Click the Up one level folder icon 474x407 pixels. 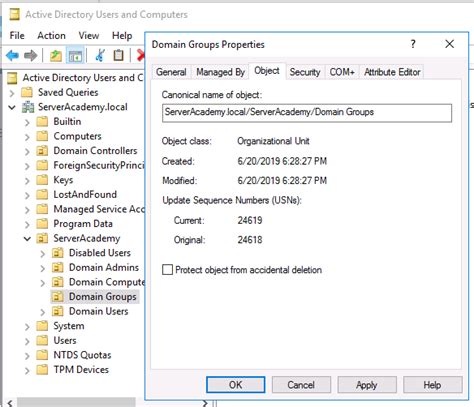pos(56,55)
